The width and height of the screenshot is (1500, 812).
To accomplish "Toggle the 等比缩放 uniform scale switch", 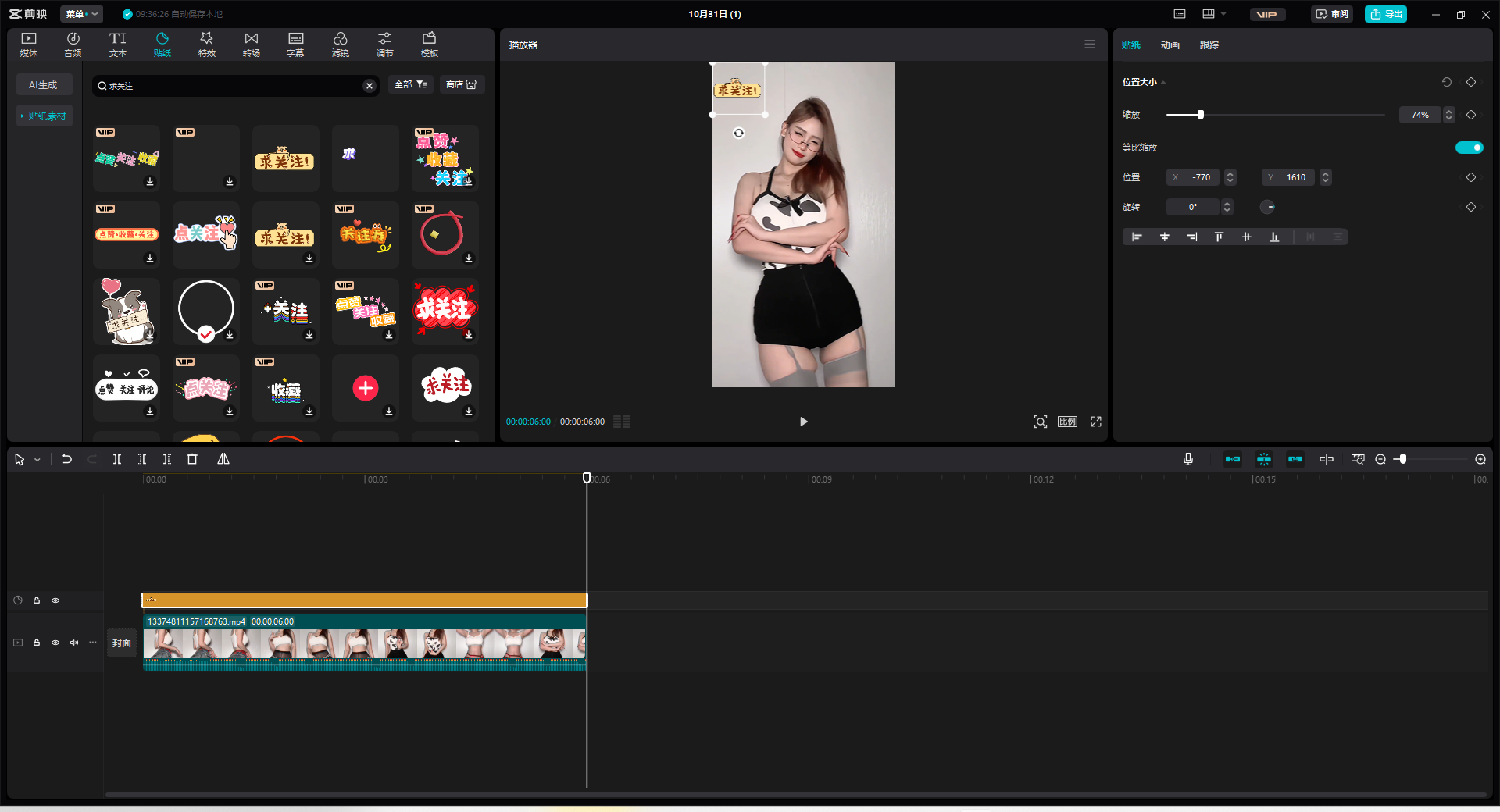I will pos(1469,148).
